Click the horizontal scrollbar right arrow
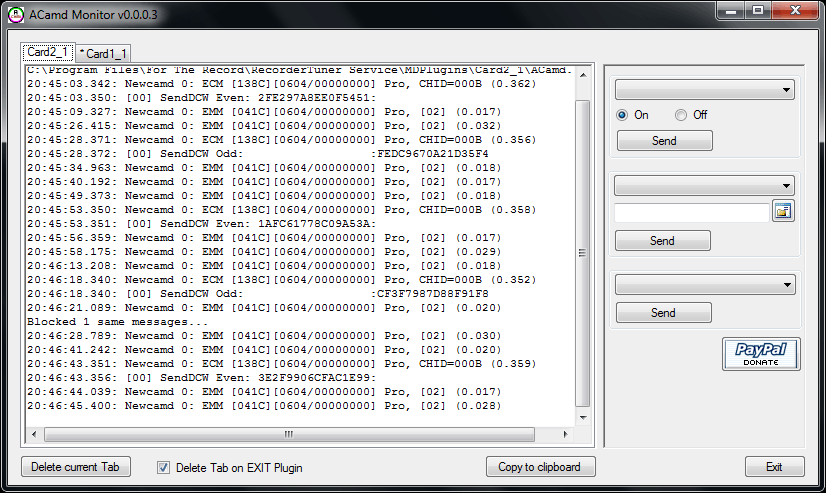Image resolution: width=826 pixels, height=493 pixels. click(x=565, y=435)
